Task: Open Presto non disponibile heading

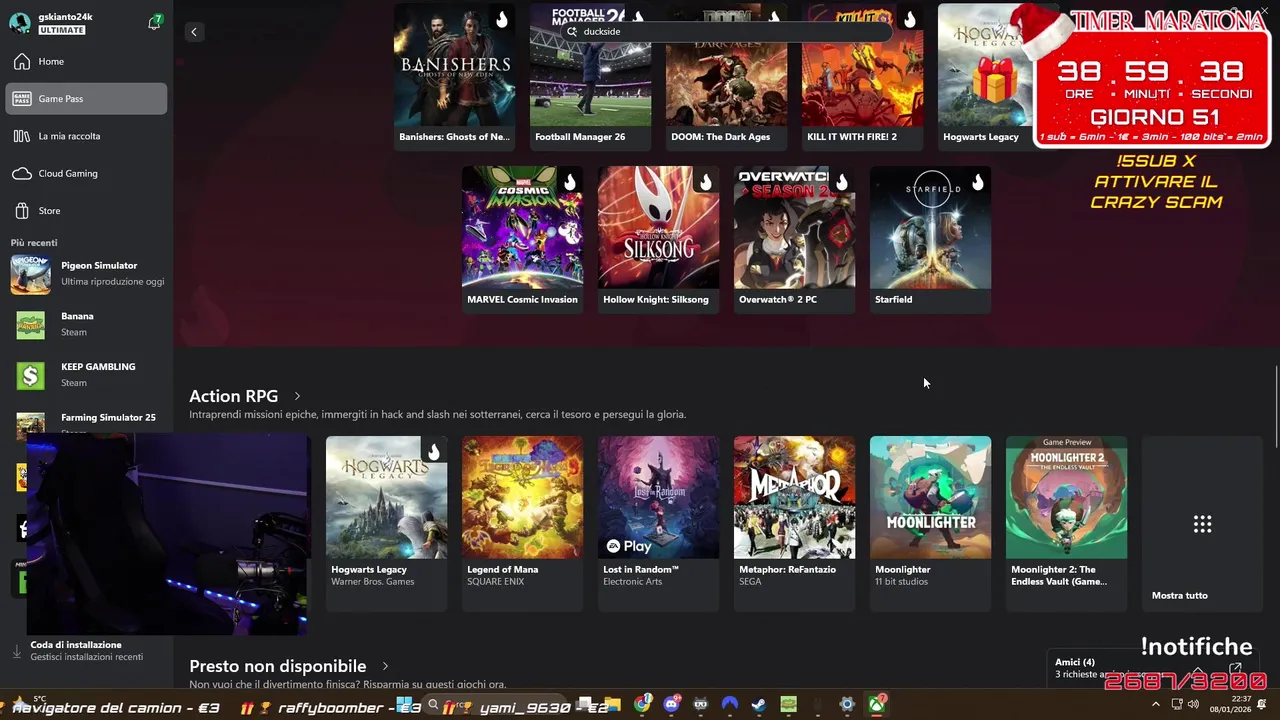Action: pos(277,666)
